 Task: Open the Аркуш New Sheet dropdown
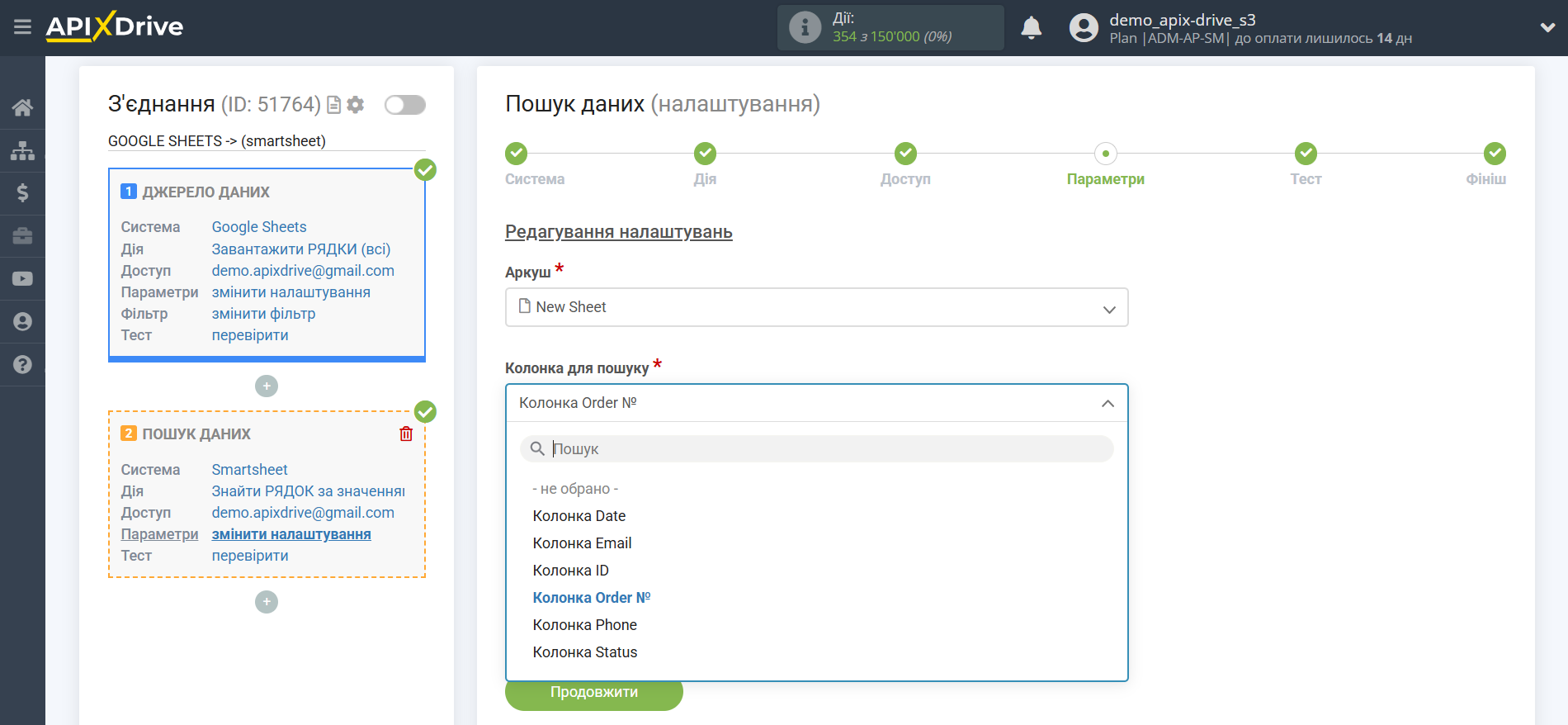[816, 307]
